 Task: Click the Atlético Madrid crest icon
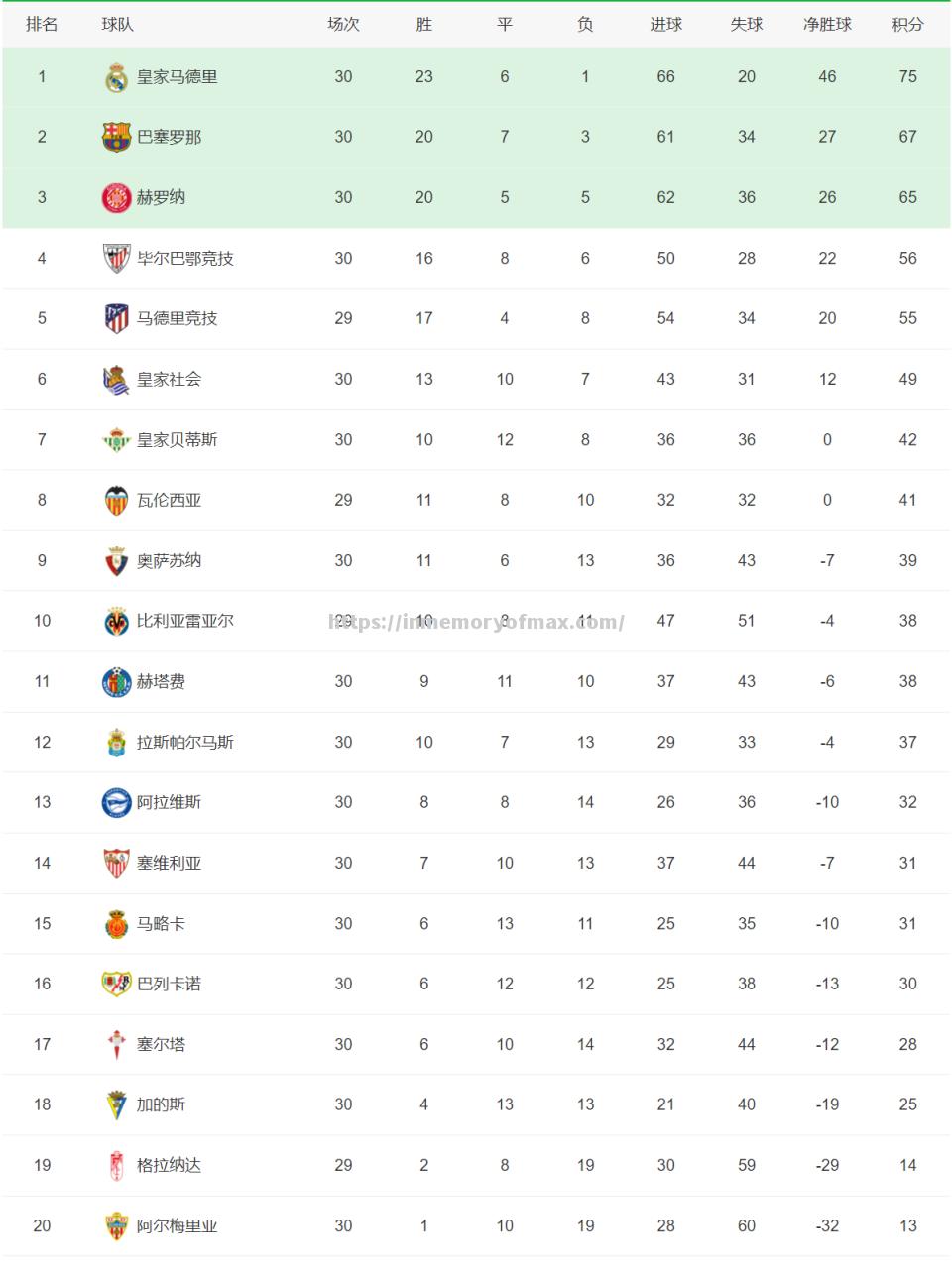pos(116,318)
